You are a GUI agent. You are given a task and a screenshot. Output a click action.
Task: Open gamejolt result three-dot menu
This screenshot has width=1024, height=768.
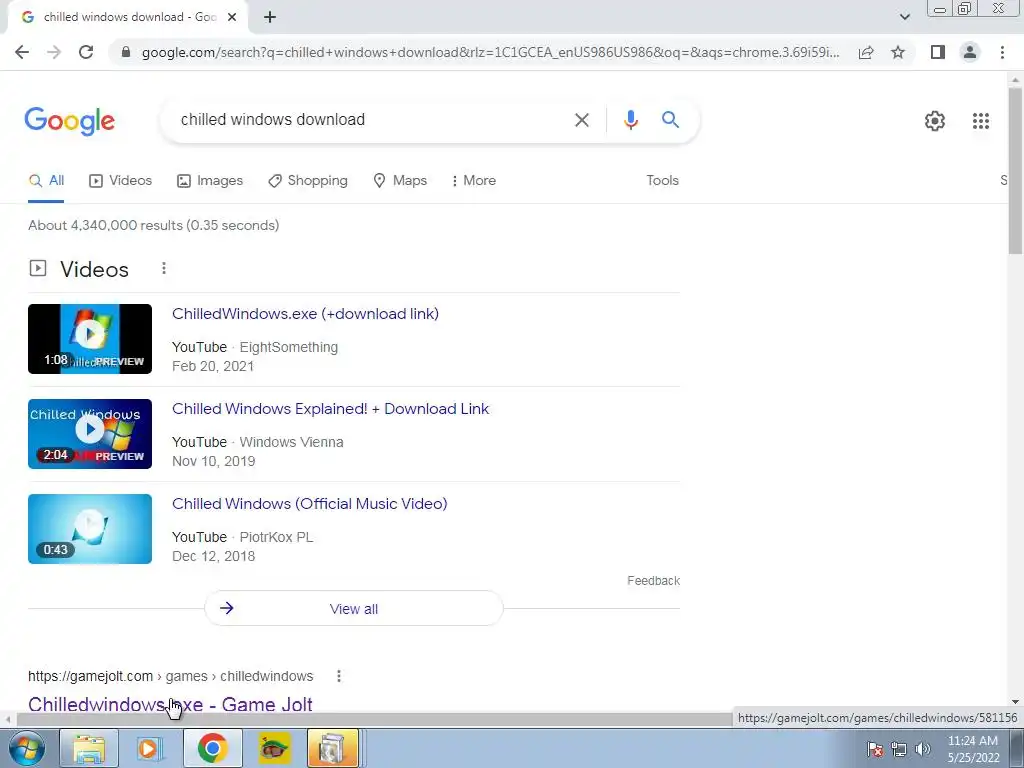coord(338,676)
